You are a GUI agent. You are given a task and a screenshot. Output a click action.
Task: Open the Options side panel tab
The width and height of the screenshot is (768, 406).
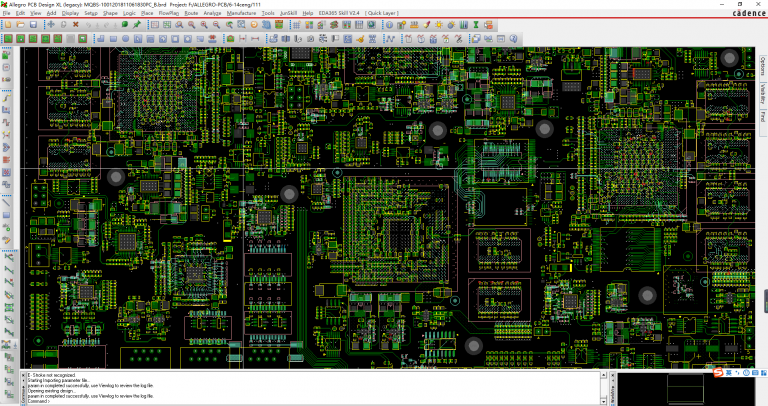click(x=762, y=66)
